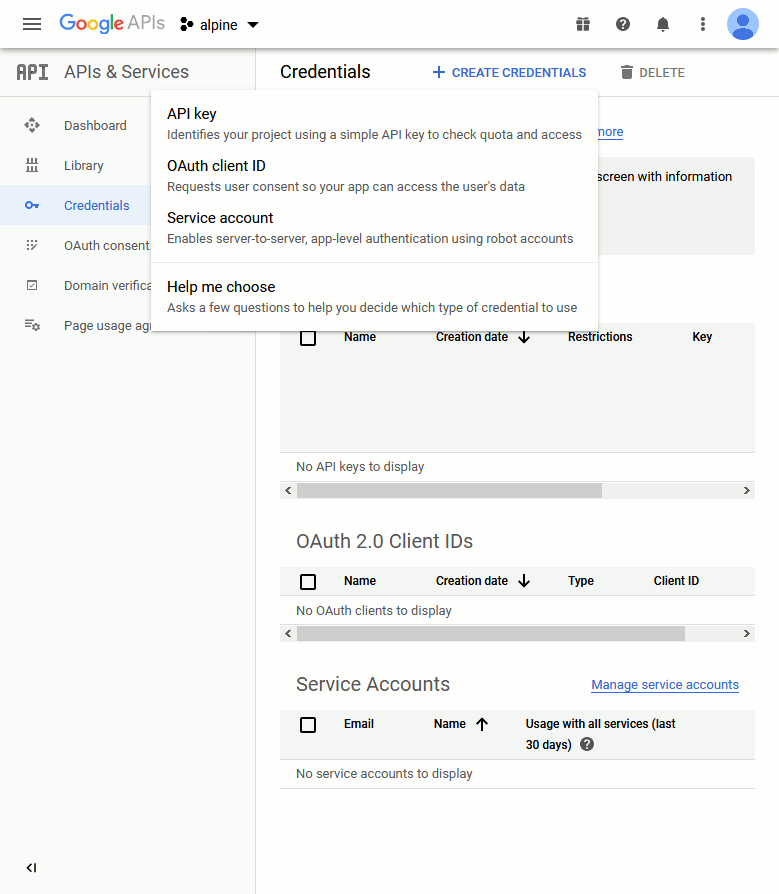The width and height of the screenshot is (779, 894).
Task: Click the user account avatar
Action: 743,24
